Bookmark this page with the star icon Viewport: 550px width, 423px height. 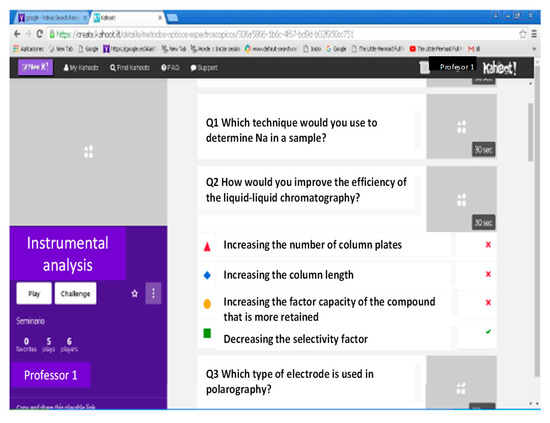pyautogui.click(x=523, y=34)
